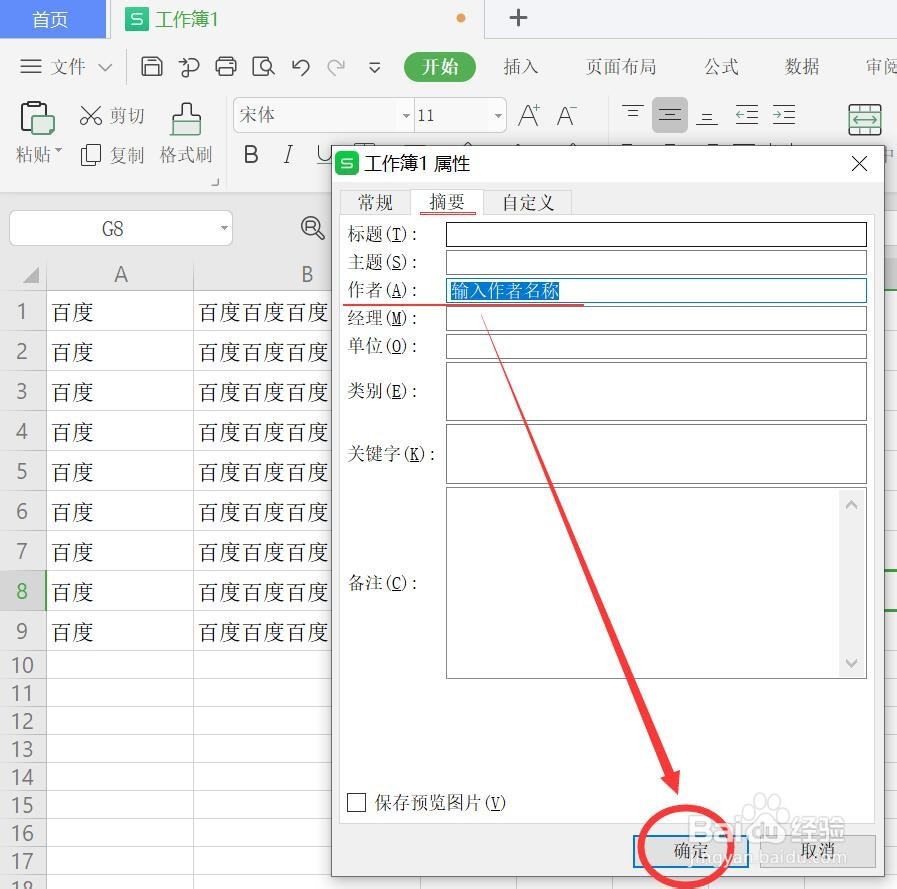897x889 pixels.
Task: Toggle center alignment
Action: (x=670, y=115)
